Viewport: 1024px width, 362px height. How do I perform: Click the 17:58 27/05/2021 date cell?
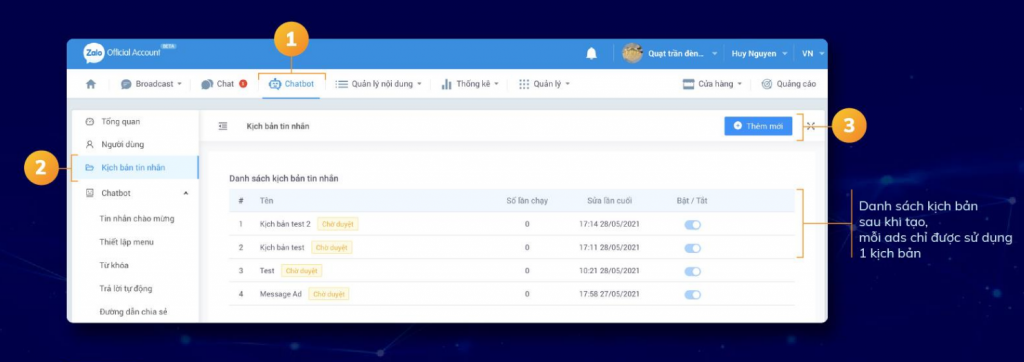click(609, 294)
